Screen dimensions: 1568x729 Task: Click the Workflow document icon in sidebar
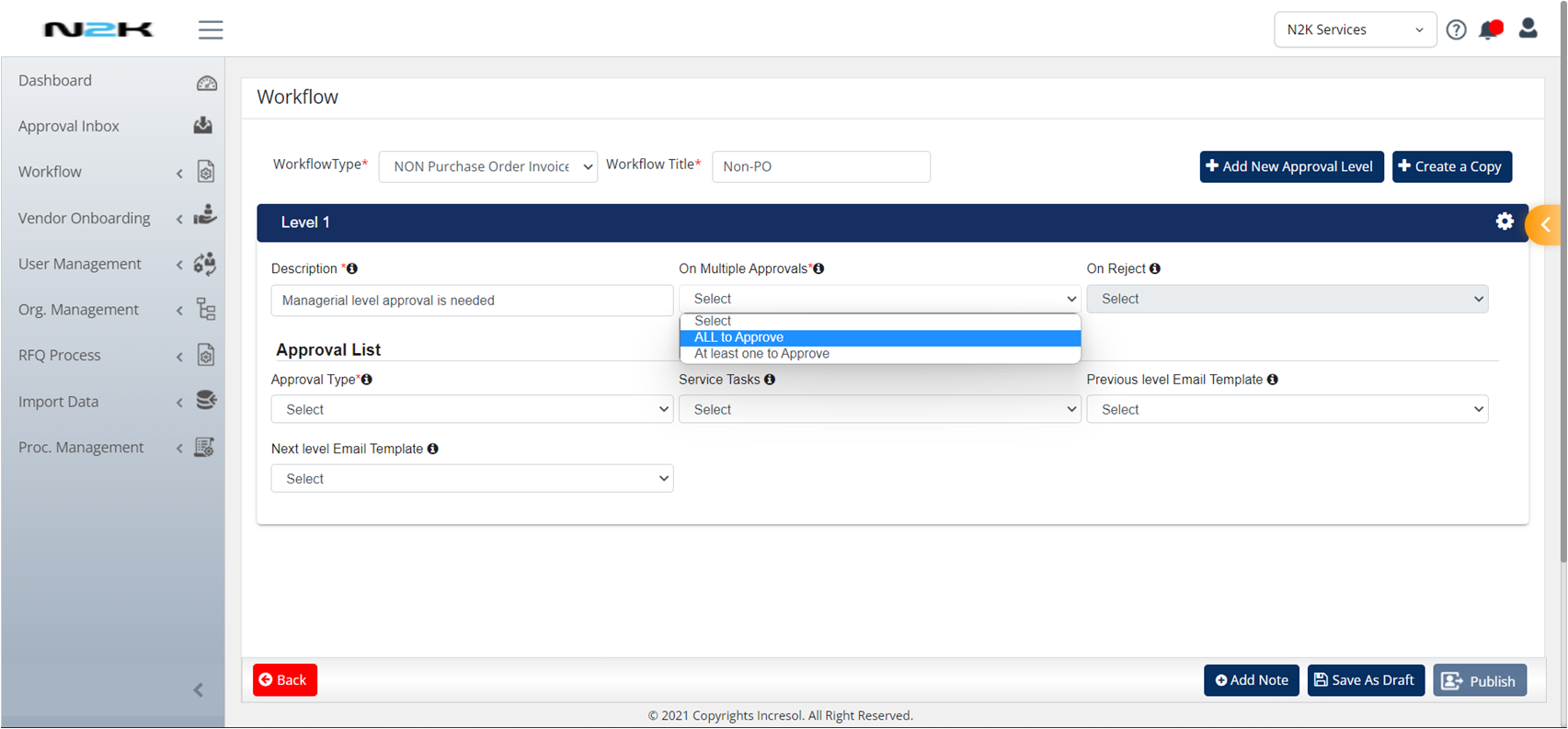click(x=206, y=172)
